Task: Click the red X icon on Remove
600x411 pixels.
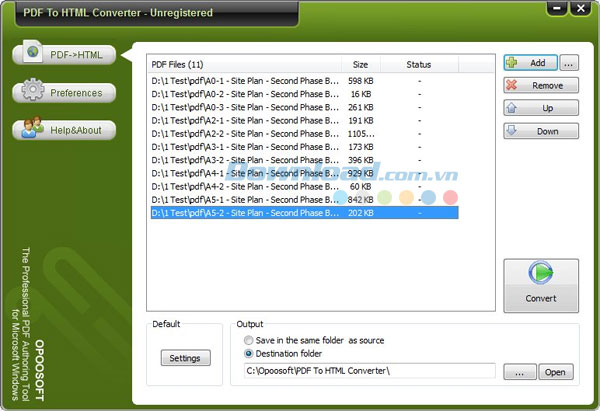Action: coord(512,85)
